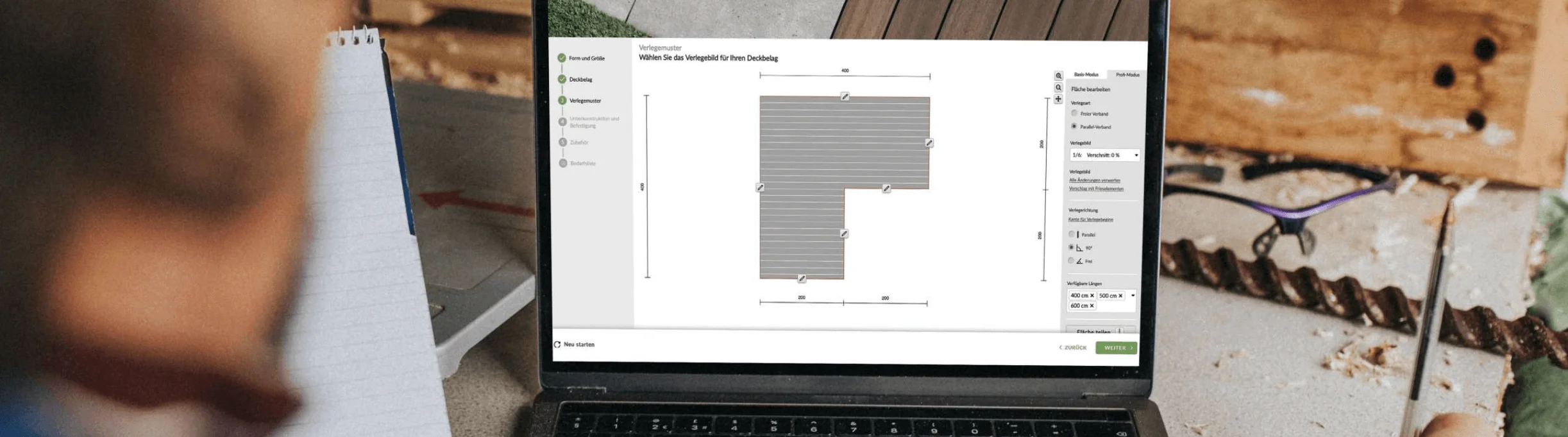This screenshot has width=1568, height=437.
Task: Click the upper 200 dimension on the right
Action: point(1041,144)
